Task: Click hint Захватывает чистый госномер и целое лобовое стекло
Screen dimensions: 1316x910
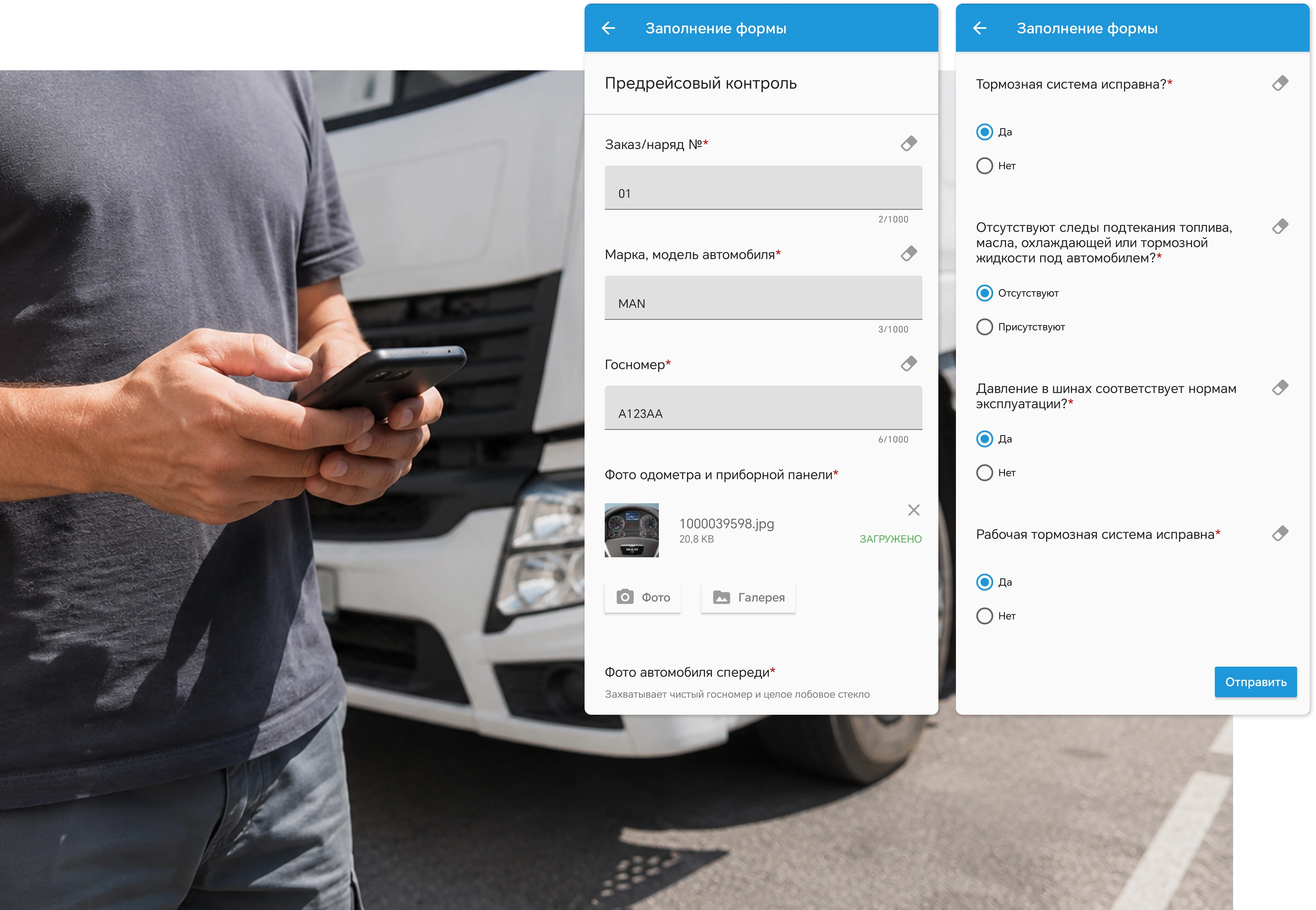Action: tap(737, 695)
